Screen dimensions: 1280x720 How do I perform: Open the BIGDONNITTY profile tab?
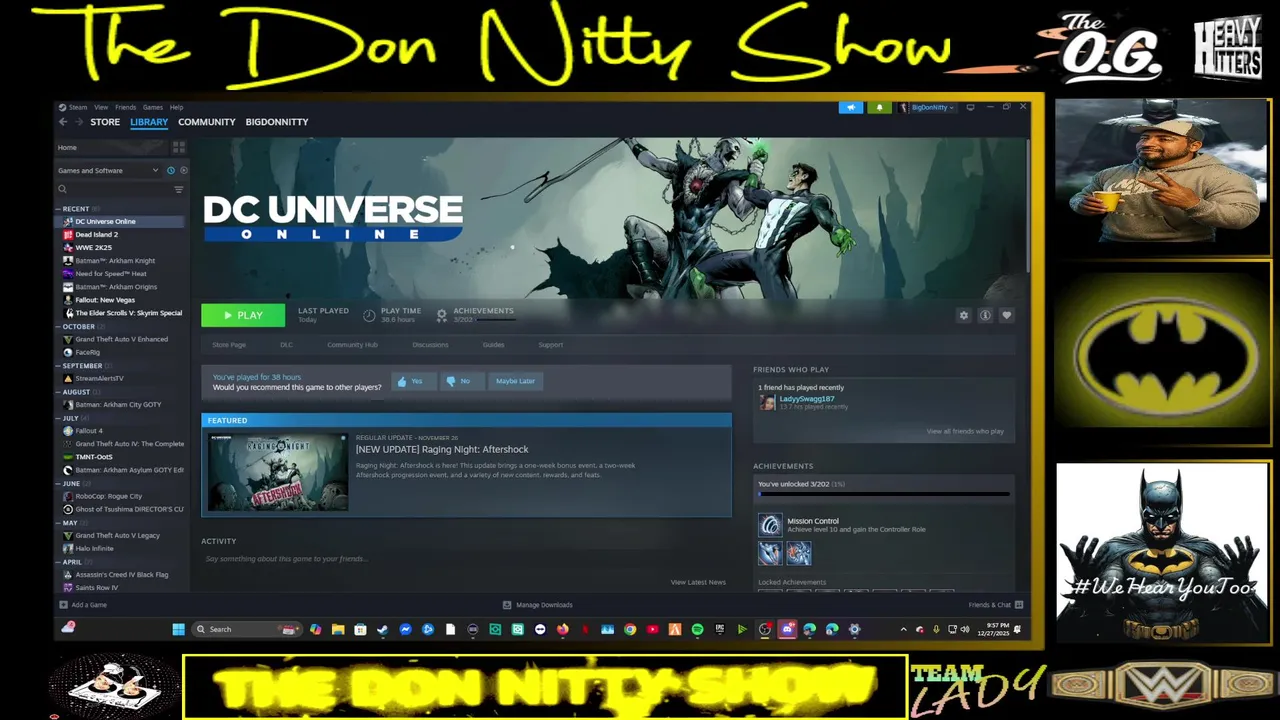(x=277, y=122)
